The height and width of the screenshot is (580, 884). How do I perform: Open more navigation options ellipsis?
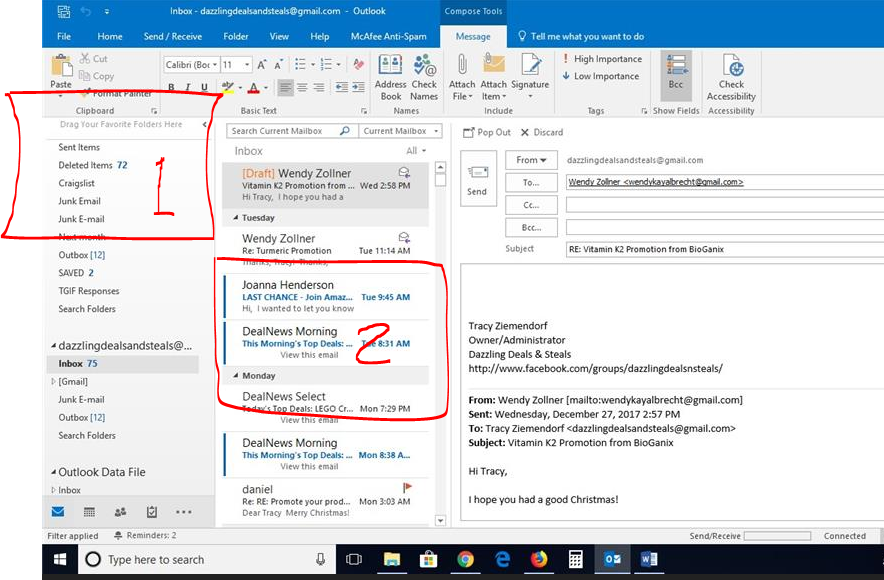click(183, 512)
